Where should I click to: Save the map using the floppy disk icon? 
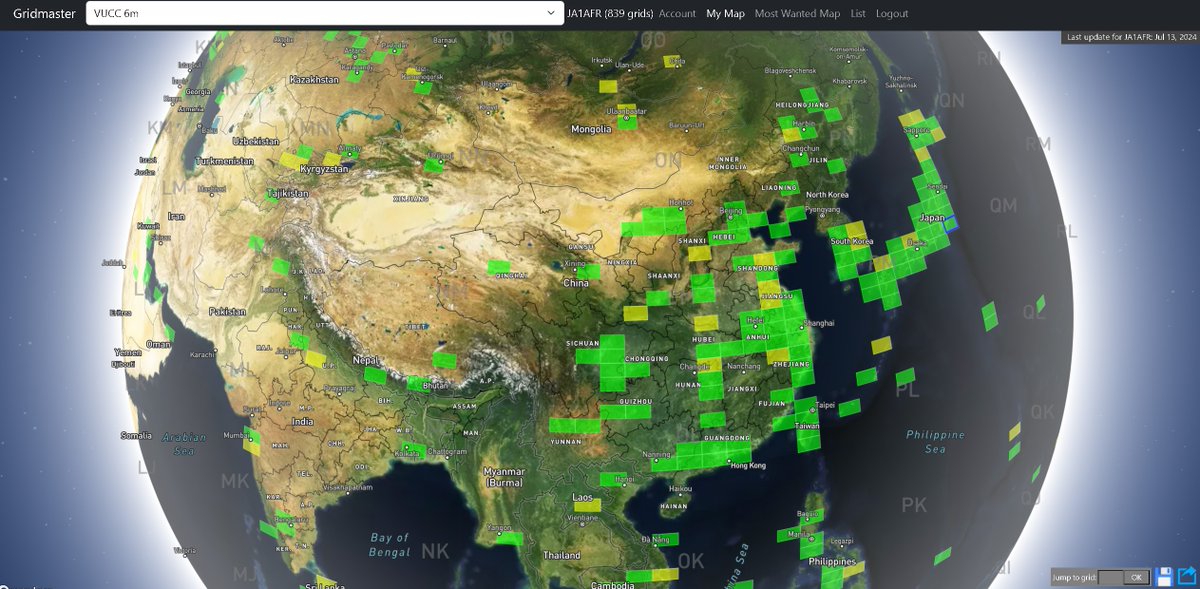[1164, 576]
